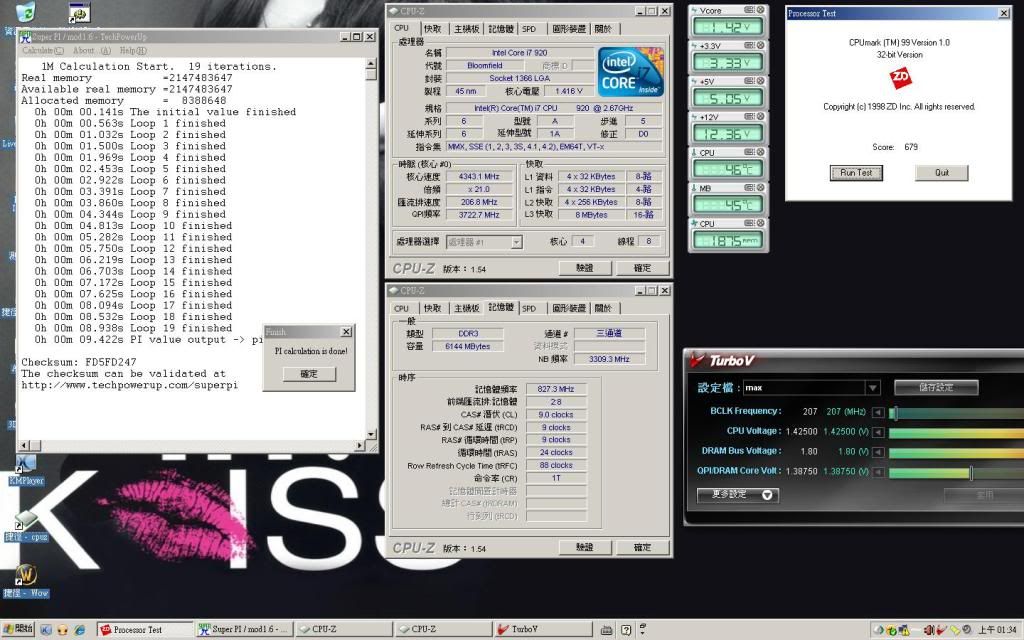The height and width of the screenshot is (640, 1024).
Task: Click the Super PI vertical scrollbar up arrow
Action: point(372,63)
